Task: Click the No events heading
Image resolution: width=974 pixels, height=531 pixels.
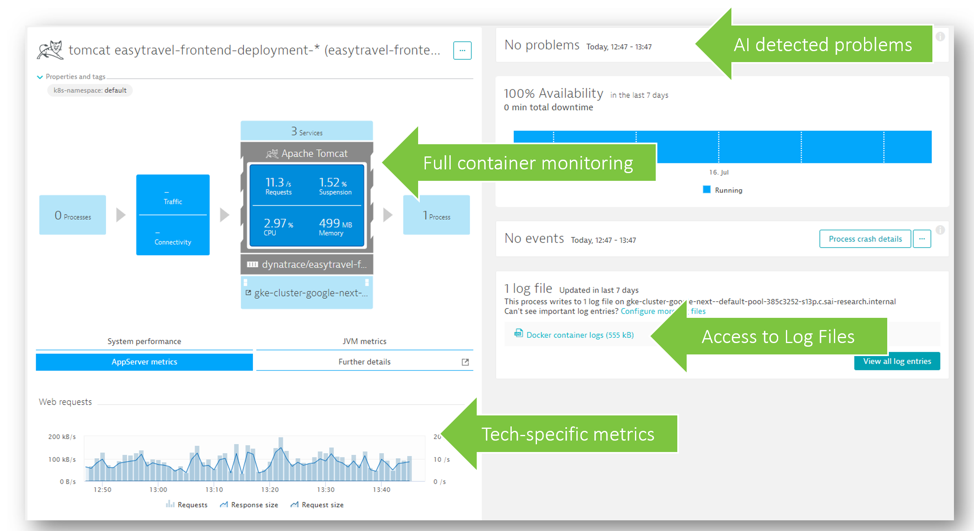Action: coord(534,238)
